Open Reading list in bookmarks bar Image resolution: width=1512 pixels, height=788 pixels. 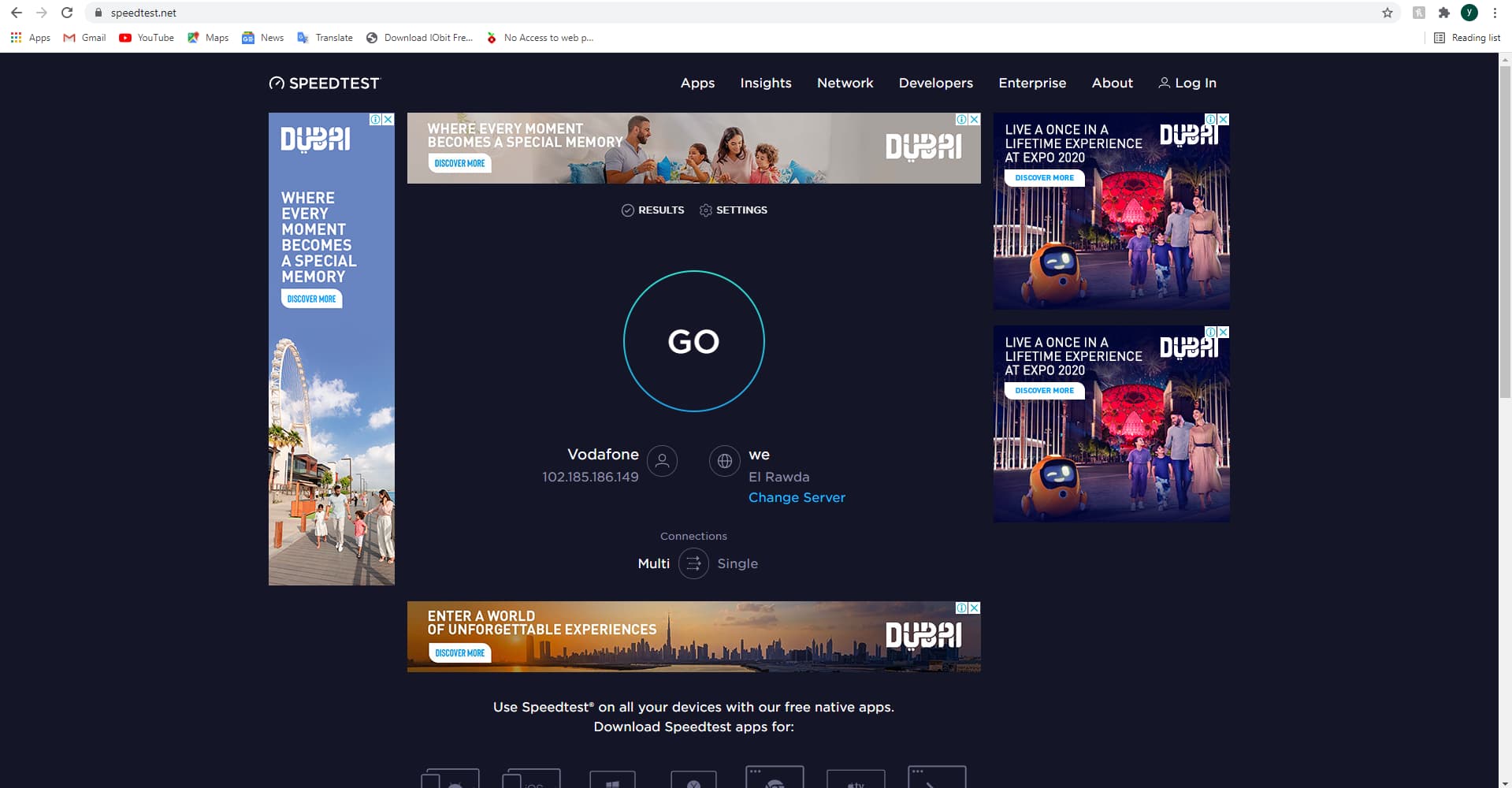coord(1467,38)
